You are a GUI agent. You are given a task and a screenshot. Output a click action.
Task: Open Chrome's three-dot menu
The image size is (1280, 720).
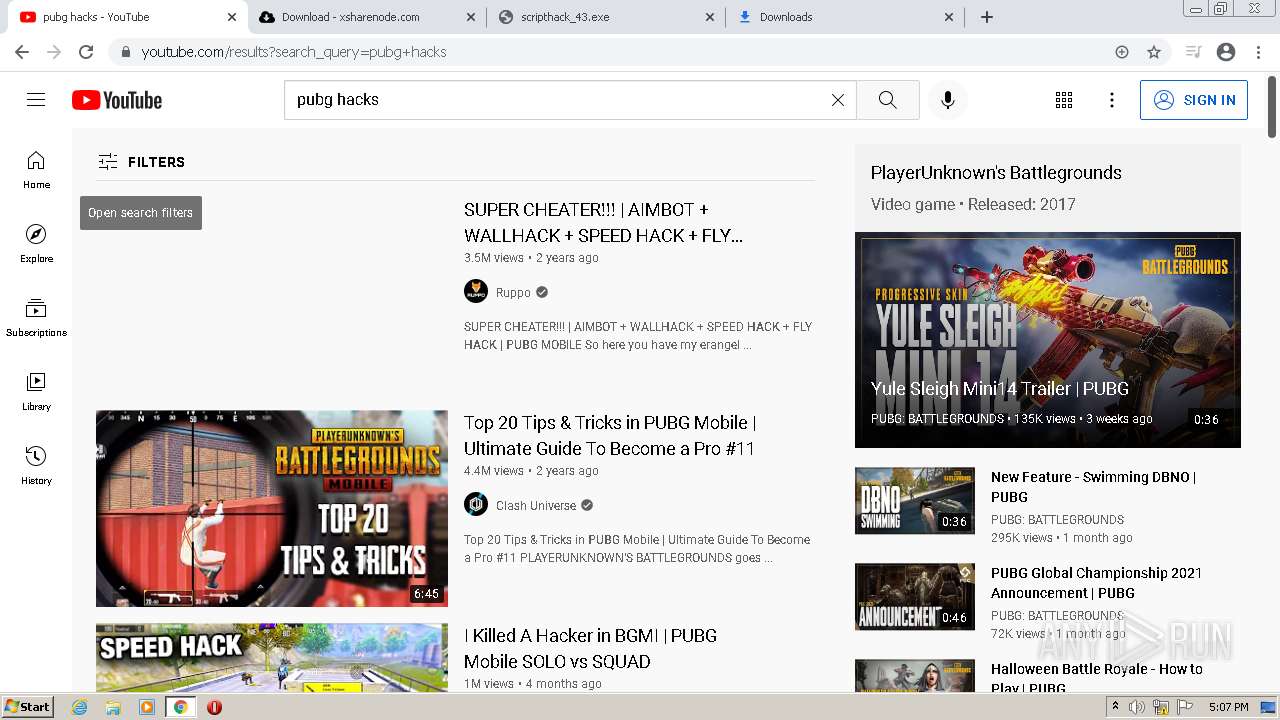point(1258,52)
